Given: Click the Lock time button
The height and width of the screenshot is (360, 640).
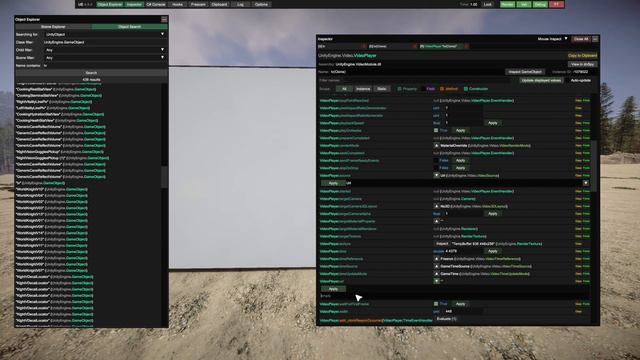Looking at the screenshot, I should (488, 4).
